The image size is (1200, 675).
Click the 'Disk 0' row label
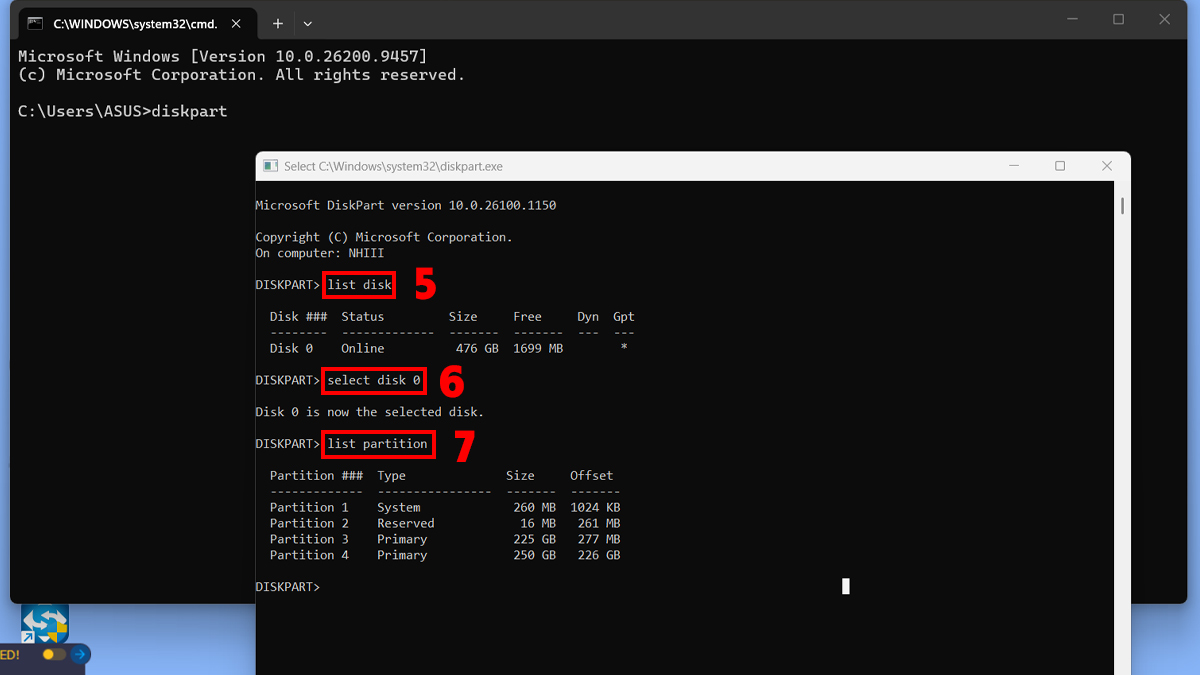coord(291,348)
